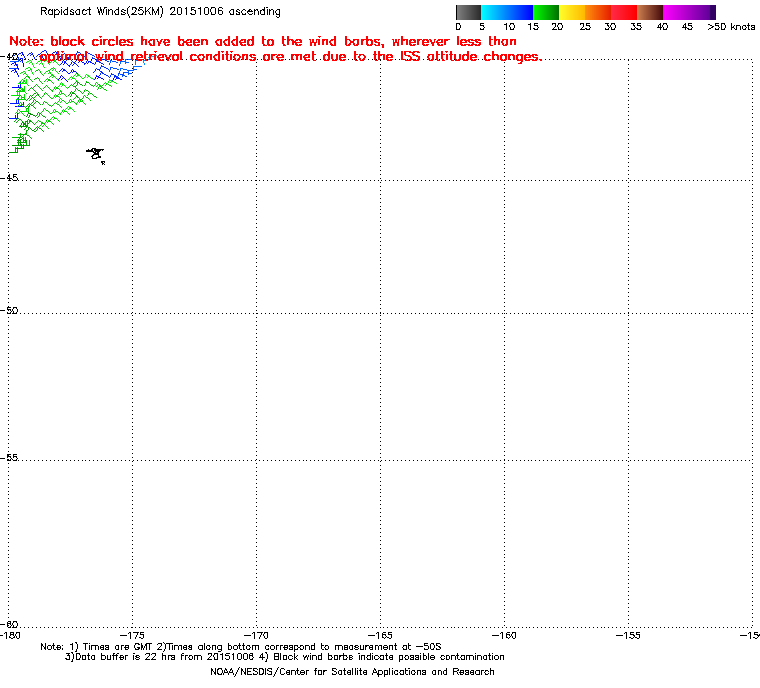760x688 pixels.
Task: Click the yellow segment of the color bar
Action: point(572,12)
